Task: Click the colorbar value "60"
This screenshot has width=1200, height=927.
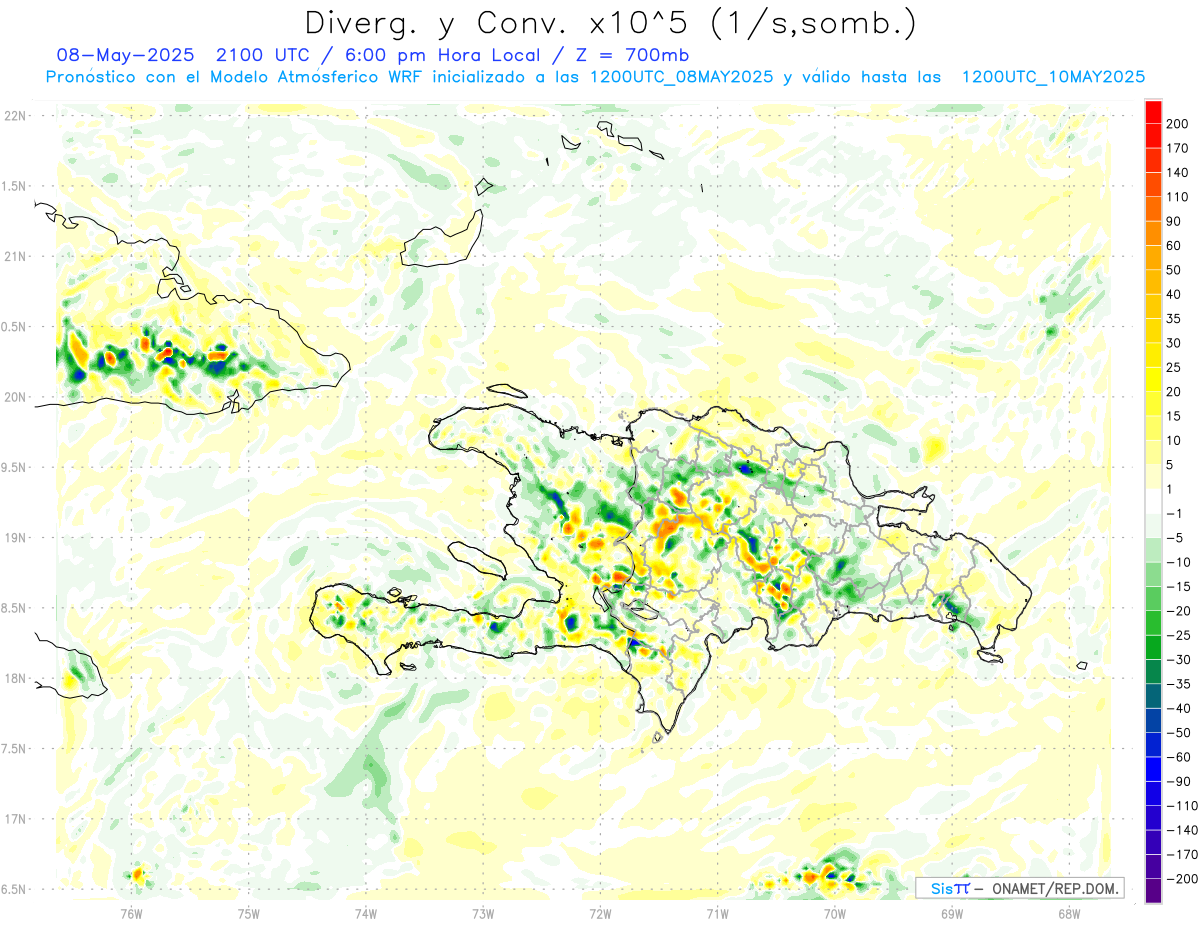Action: click(1175, 246)
